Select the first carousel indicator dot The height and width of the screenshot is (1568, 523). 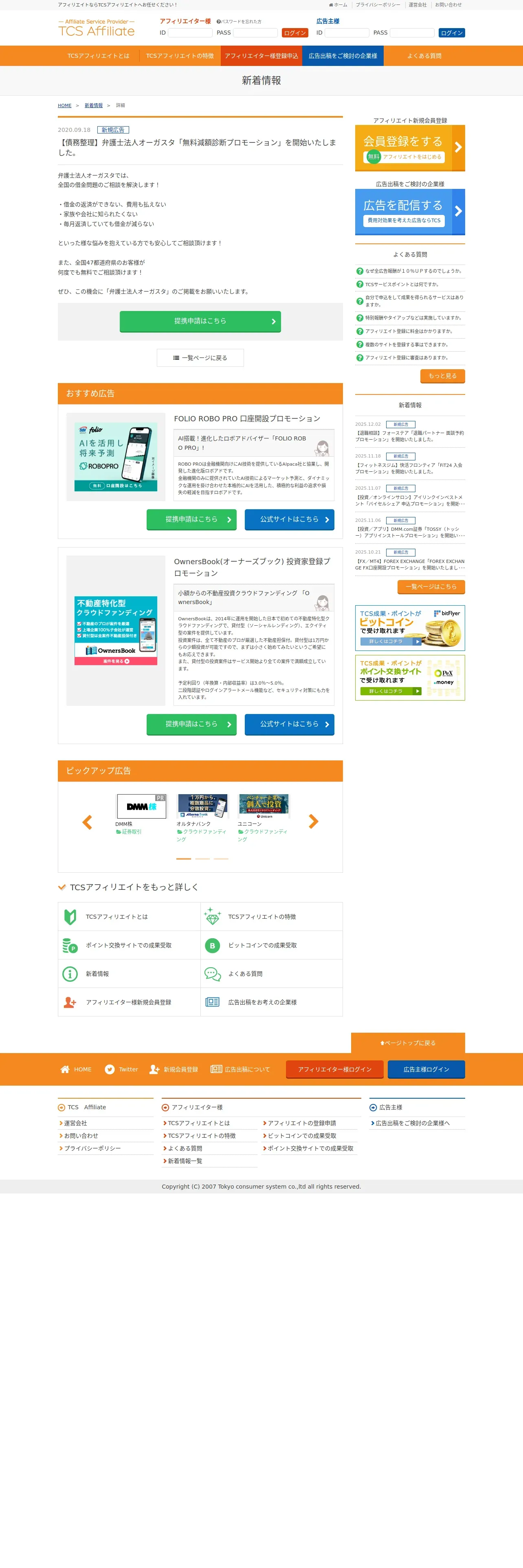click(183, 859)
